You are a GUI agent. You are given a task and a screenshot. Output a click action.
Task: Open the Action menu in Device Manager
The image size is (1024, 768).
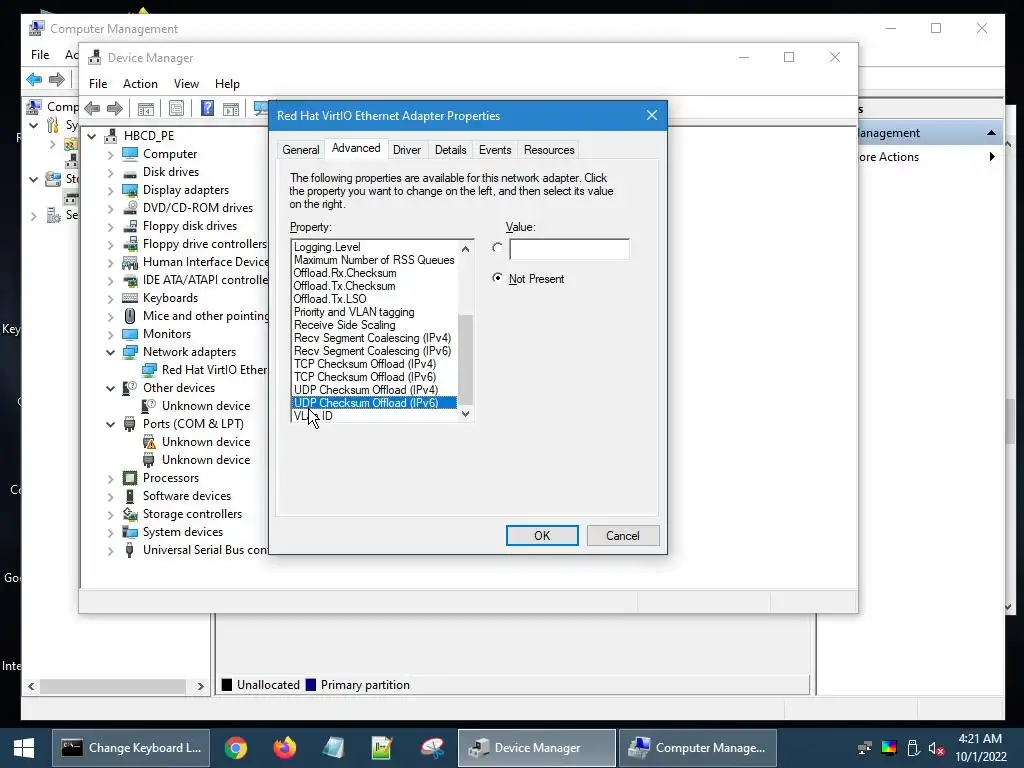point(140,84)
